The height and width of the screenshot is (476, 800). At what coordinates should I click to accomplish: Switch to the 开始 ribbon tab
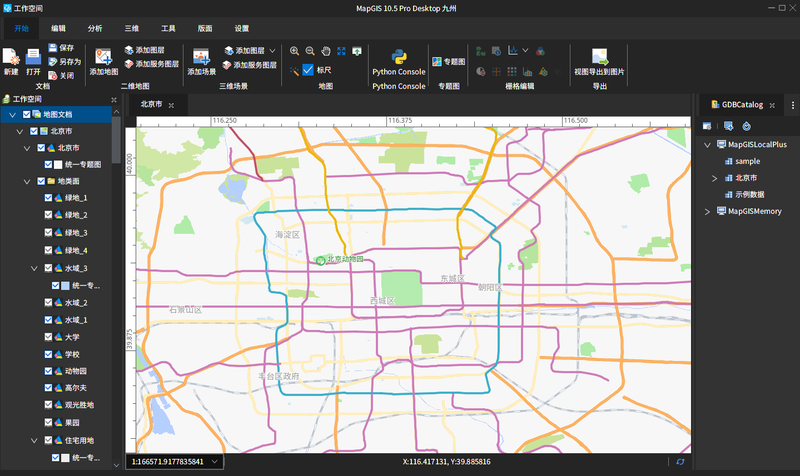pos(21,29)
